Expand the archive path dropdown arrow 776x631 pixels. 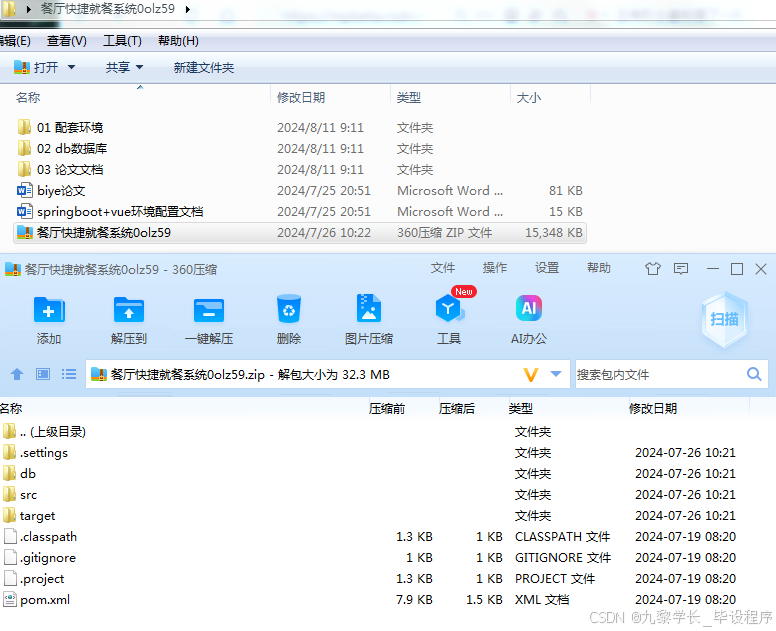pyautogui.click(x=556, y=374)
